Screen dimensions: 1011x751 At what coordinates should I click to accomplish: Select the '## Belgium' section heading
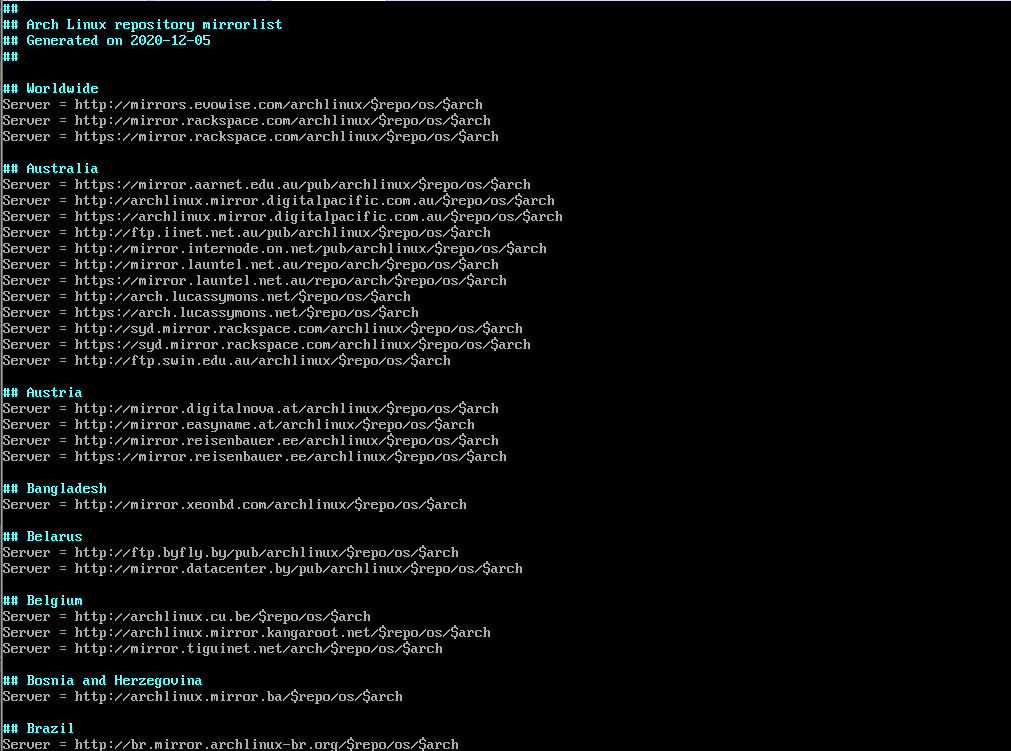point(42,601)
